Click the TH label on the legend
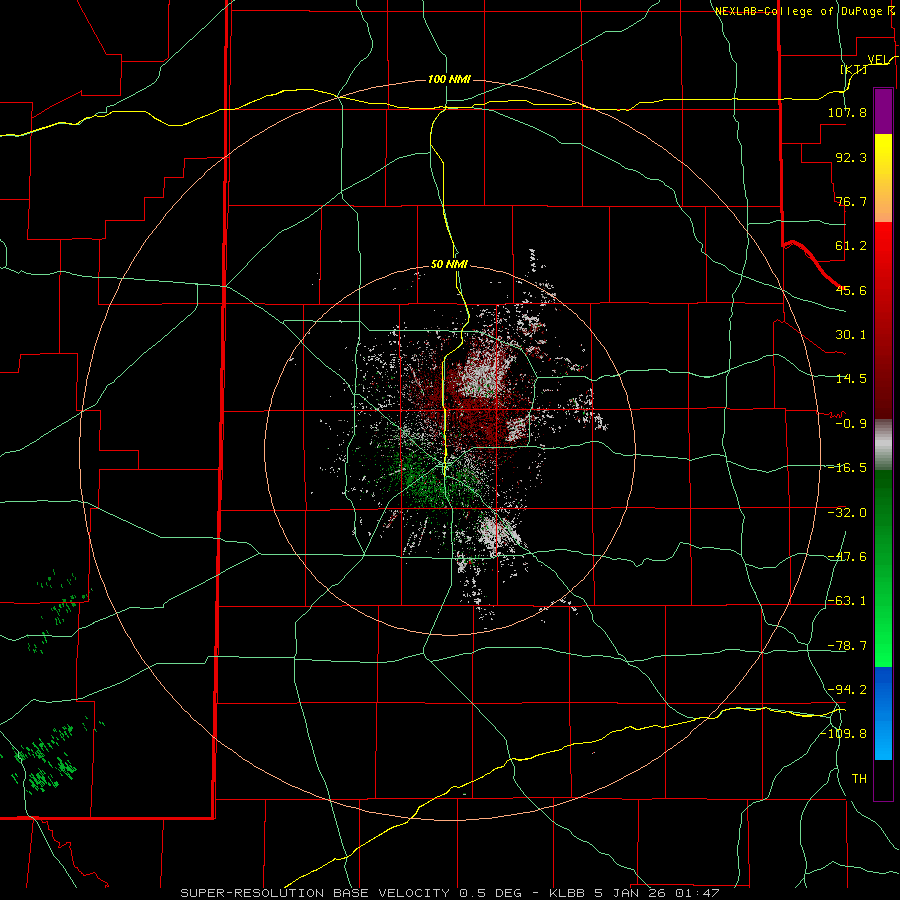 tap(859, 779)
